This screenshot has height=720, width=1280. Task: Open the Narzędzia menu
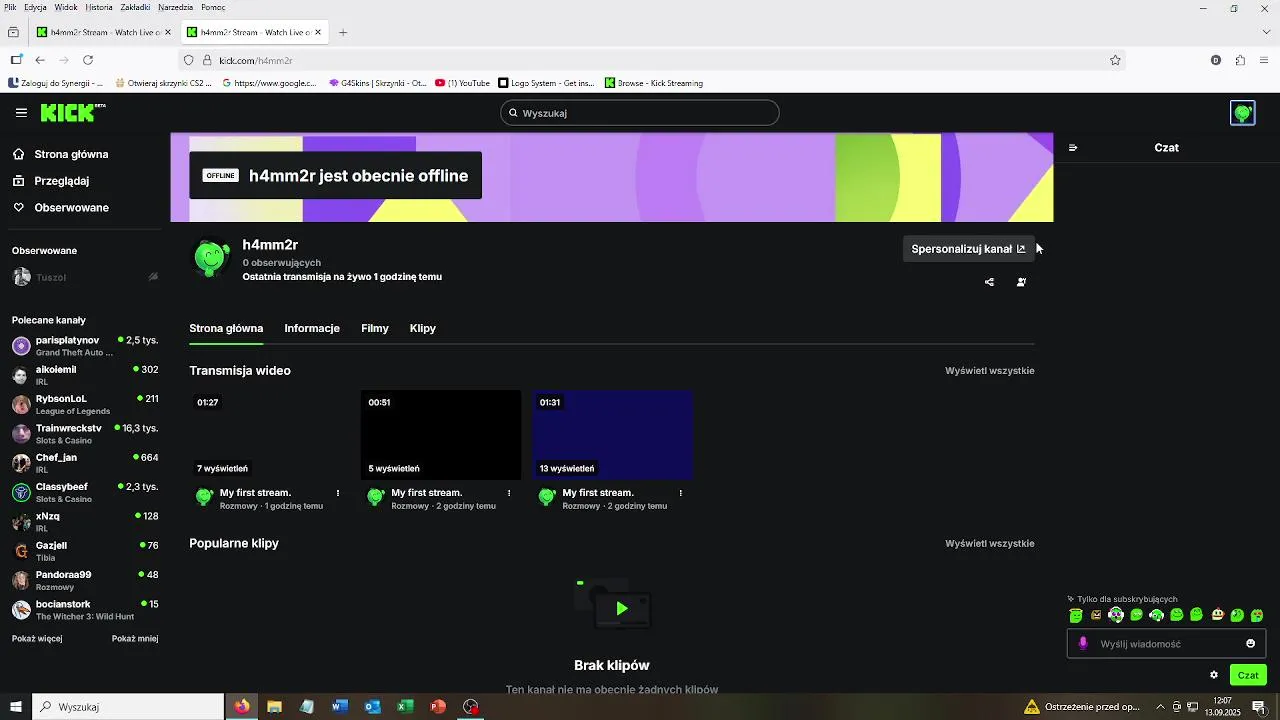(176, 7)
